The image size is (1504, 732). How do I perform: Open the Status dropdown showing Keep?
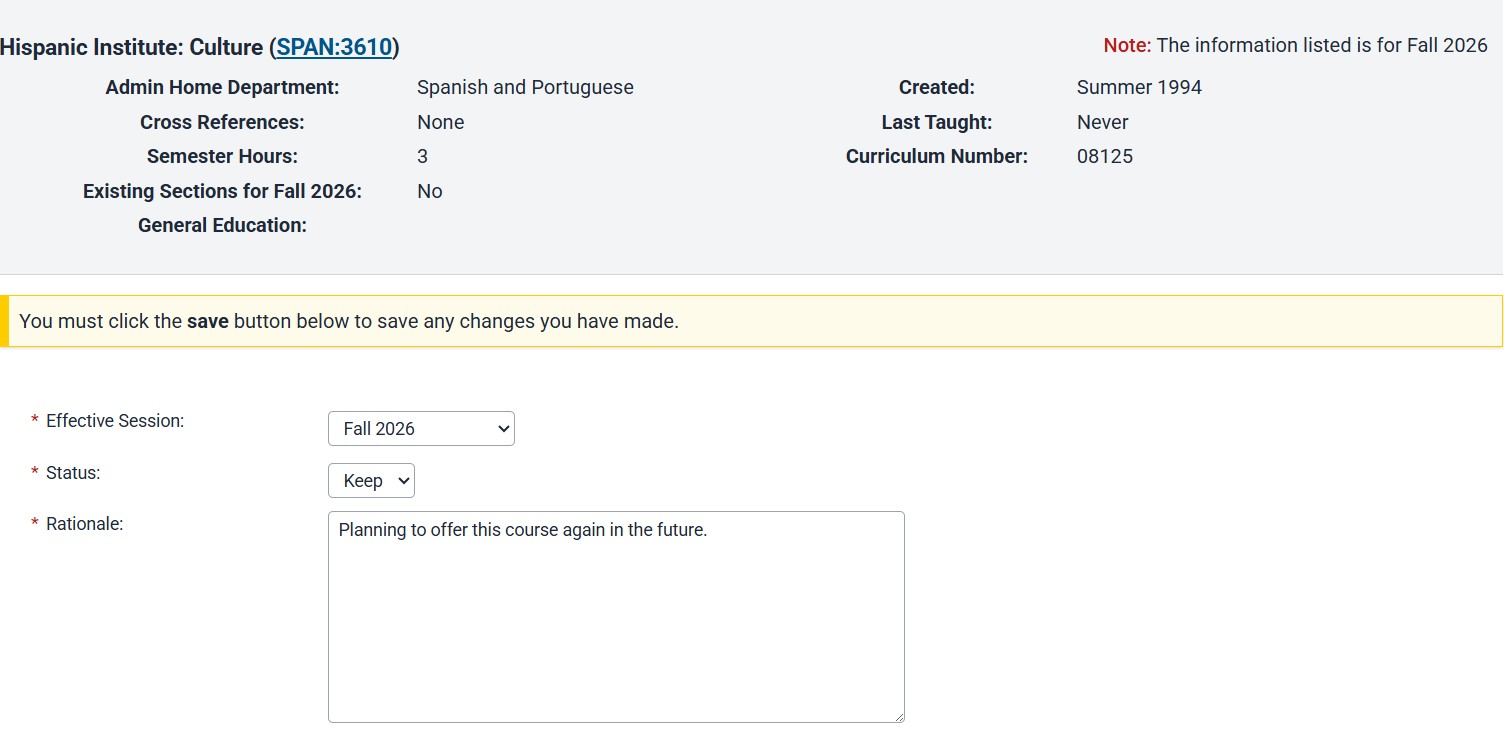pos(371,481)
